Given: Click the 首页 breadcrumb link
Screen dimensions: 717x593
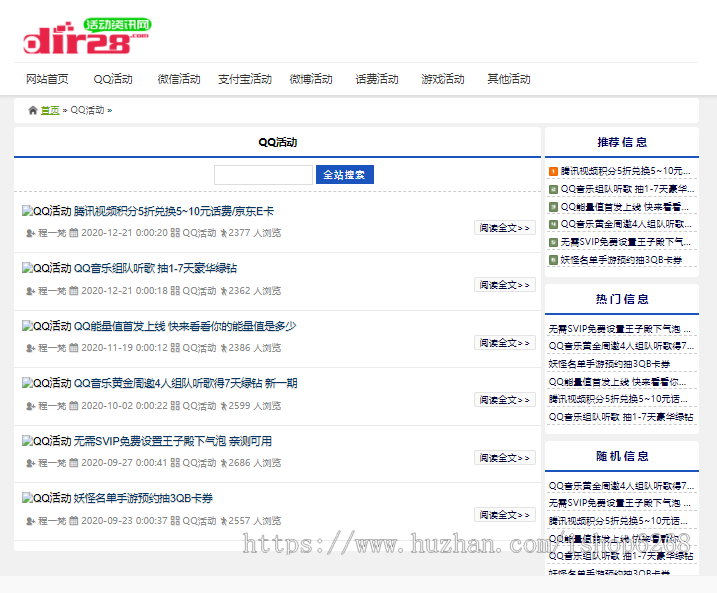Looking at the screenshot, I should tap(50, 110).
